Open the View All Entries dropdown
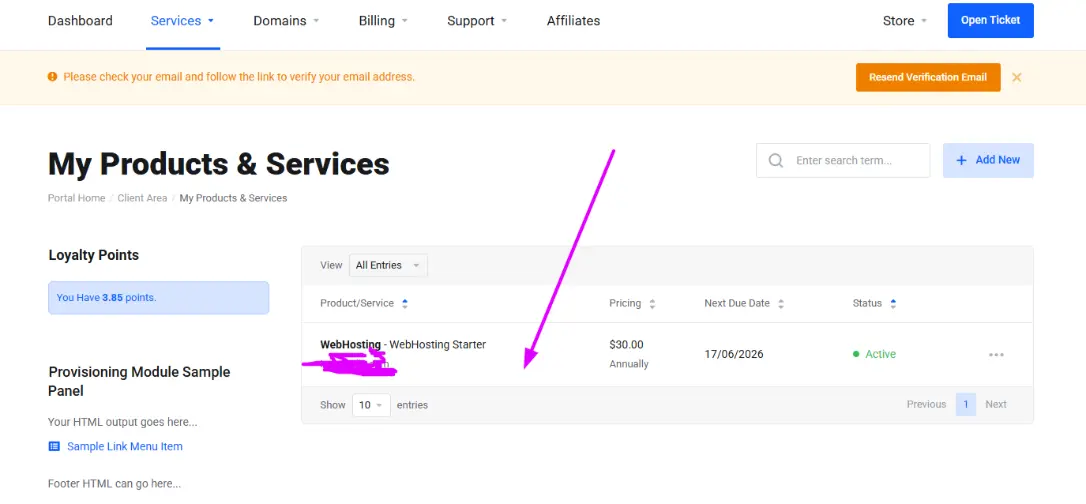The image size is (1086, 504). coord(388,265)
